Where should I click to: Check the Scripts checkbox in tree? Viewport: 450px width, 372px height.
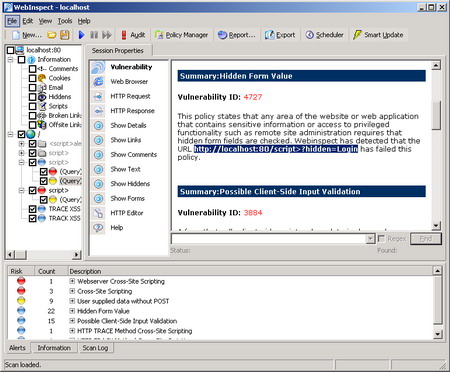(x=32, y=106)
